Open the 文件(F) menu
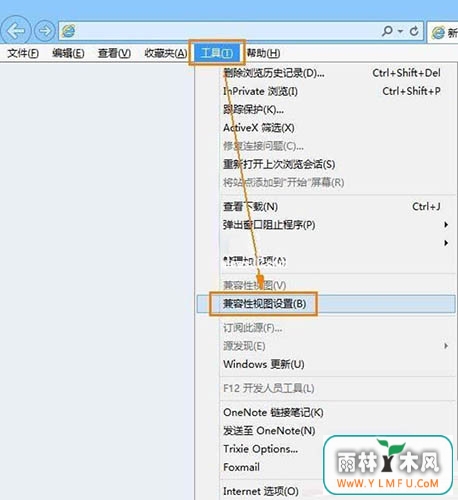 23,53
